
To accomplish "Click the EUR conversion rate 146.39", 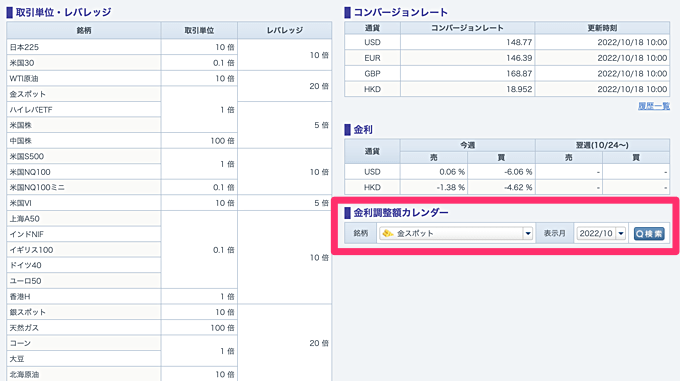I will pyautogui.click(x=519, y=58).
